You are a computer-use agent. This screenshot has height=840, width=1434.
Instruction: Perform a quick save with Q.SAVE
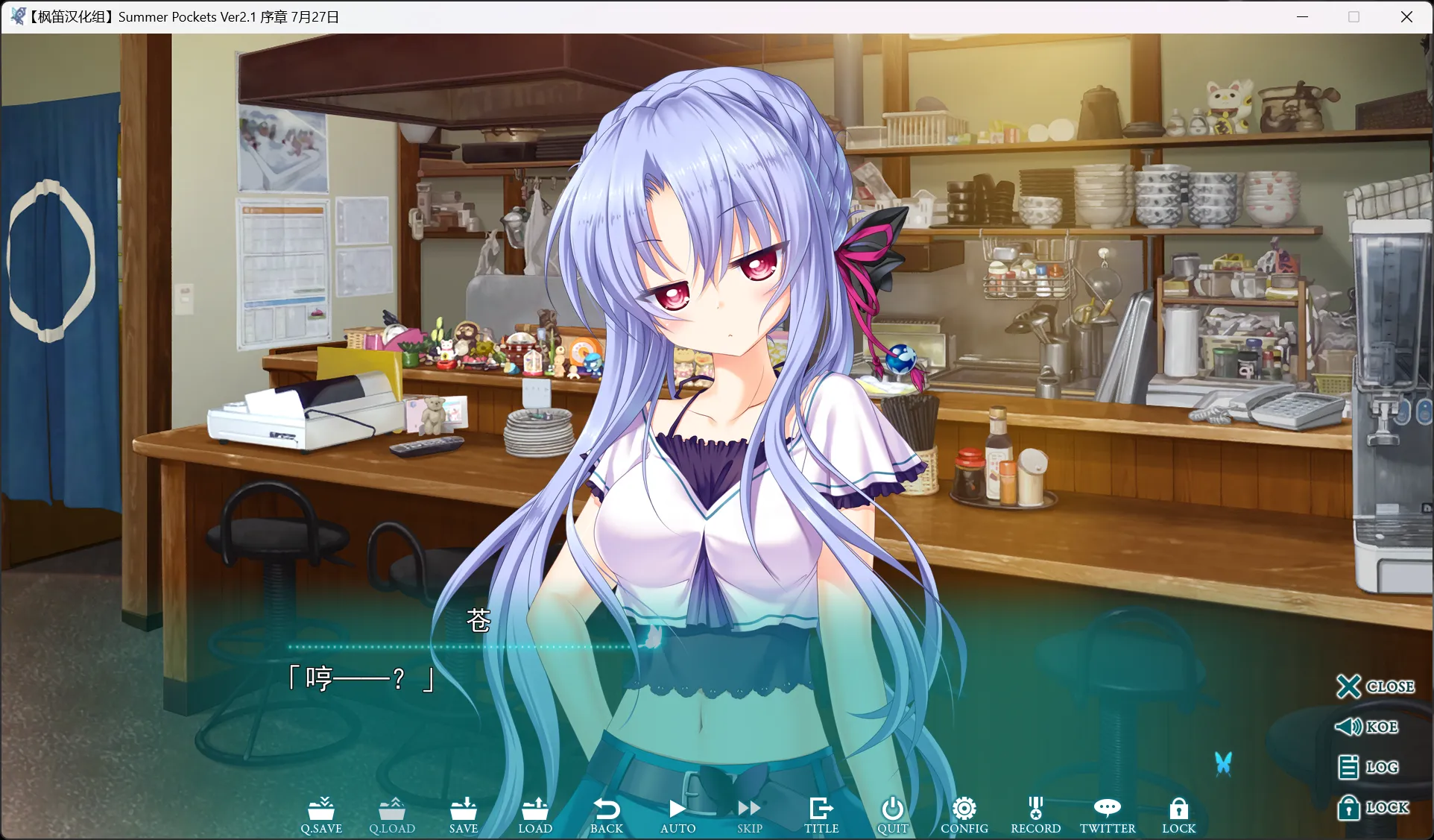(x=320, y=815)
